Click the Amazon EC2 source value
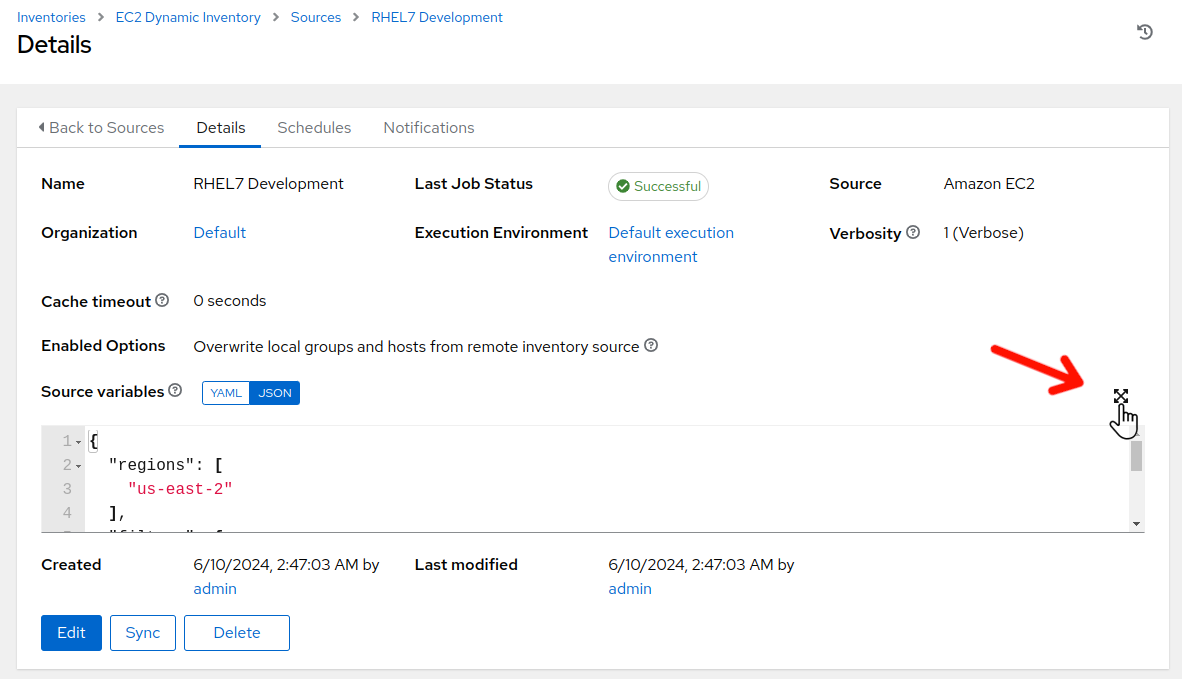The width and height of the screenshot is (1182, 679). pyautogui.click(x=988, y=184)
